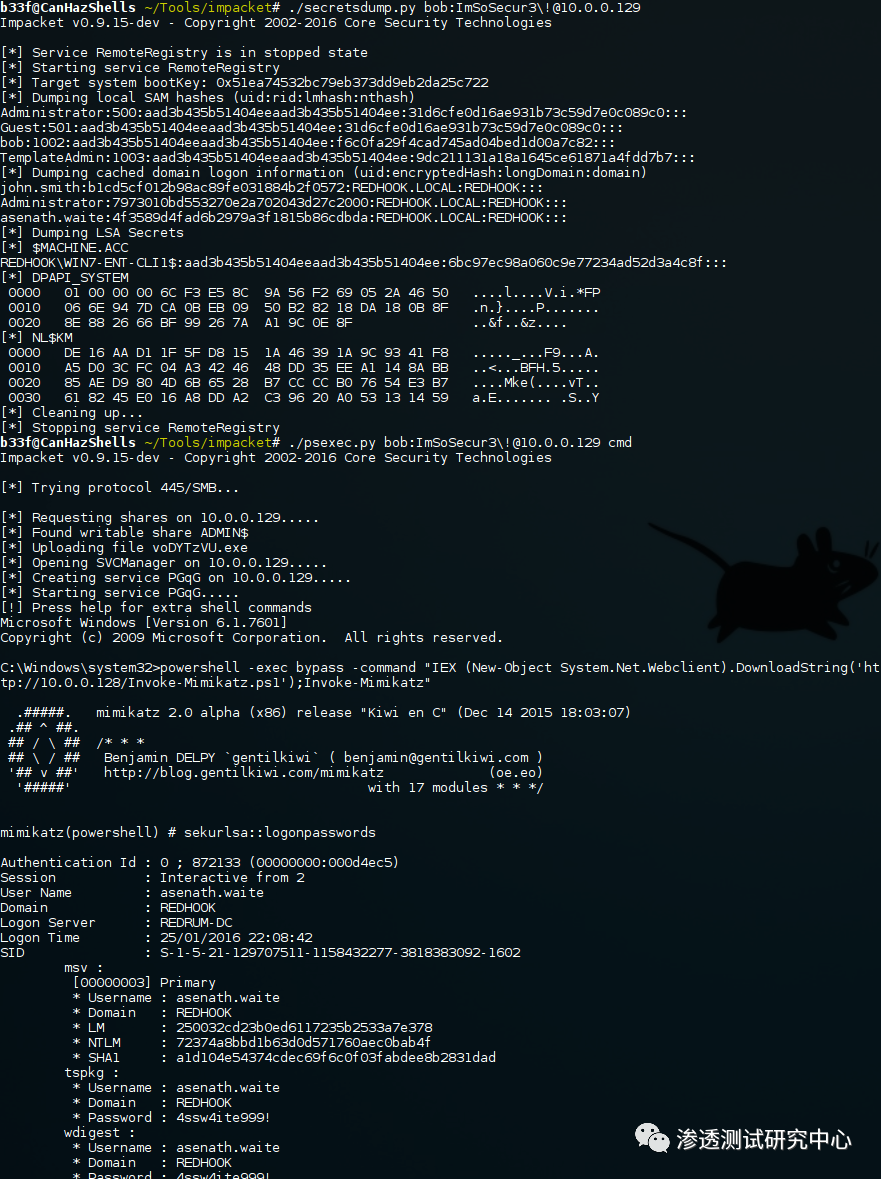The image size is (881, 1179).
Task: Click the benjamin@gentilkiwi.com email address
Action: (x=436, y=758)
